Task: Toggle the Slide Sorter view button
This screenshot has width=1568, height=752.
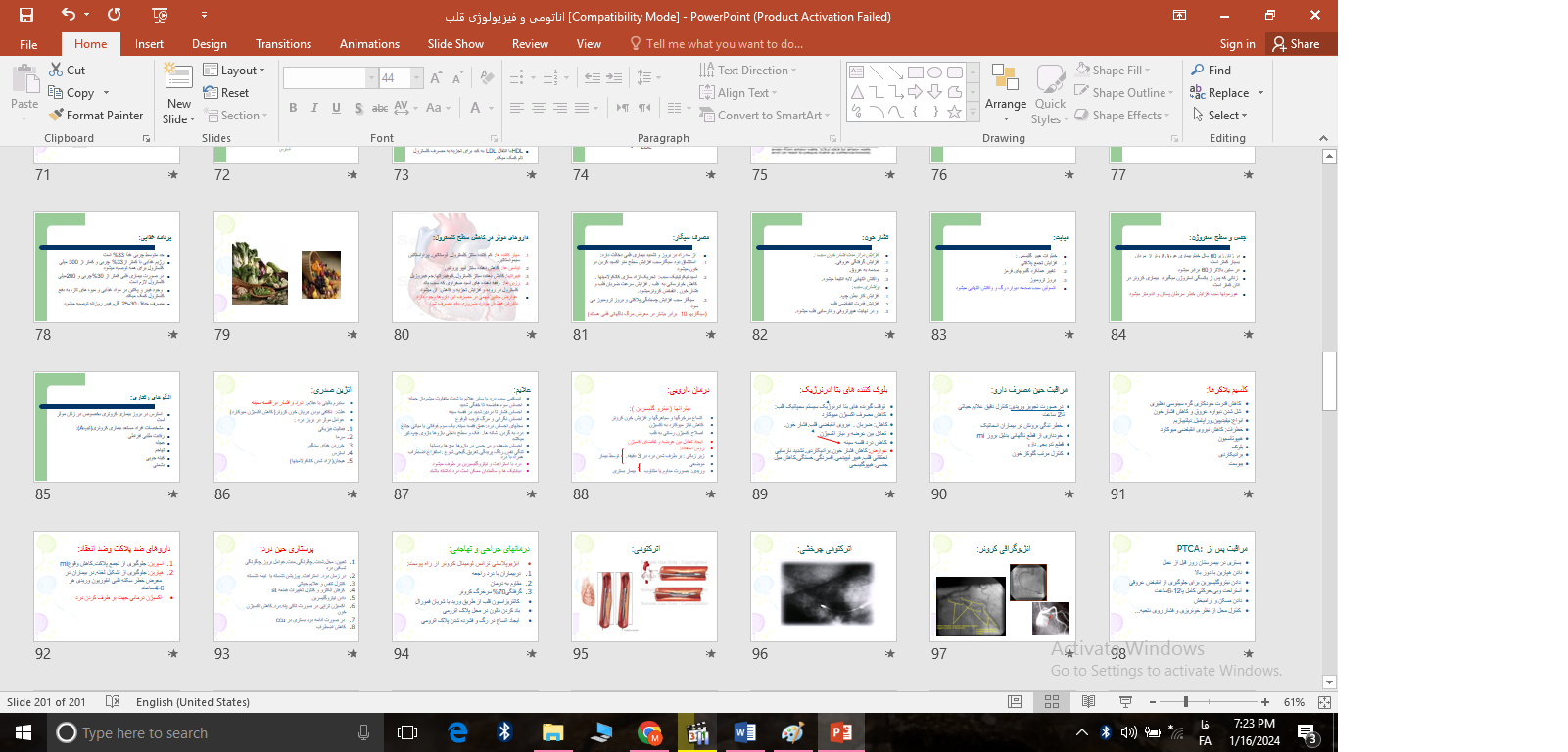Action: 1052,702
